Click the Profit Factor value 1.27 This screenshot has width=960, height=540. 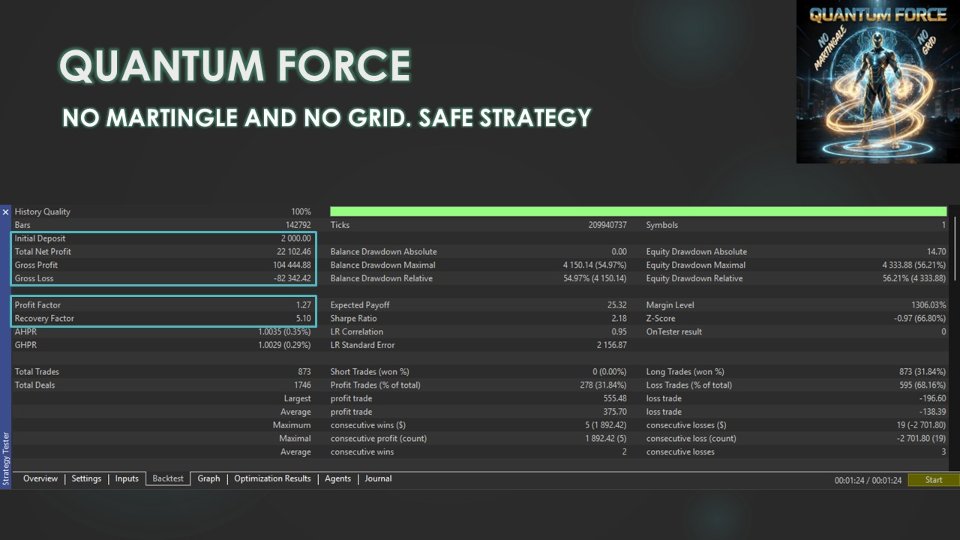pyautogui.click(x=304, y=305)
